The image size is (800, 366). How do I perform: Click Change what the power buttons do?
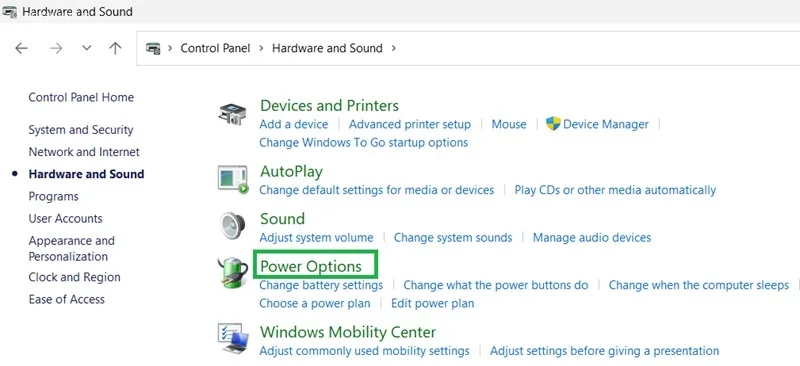[495, 285]
